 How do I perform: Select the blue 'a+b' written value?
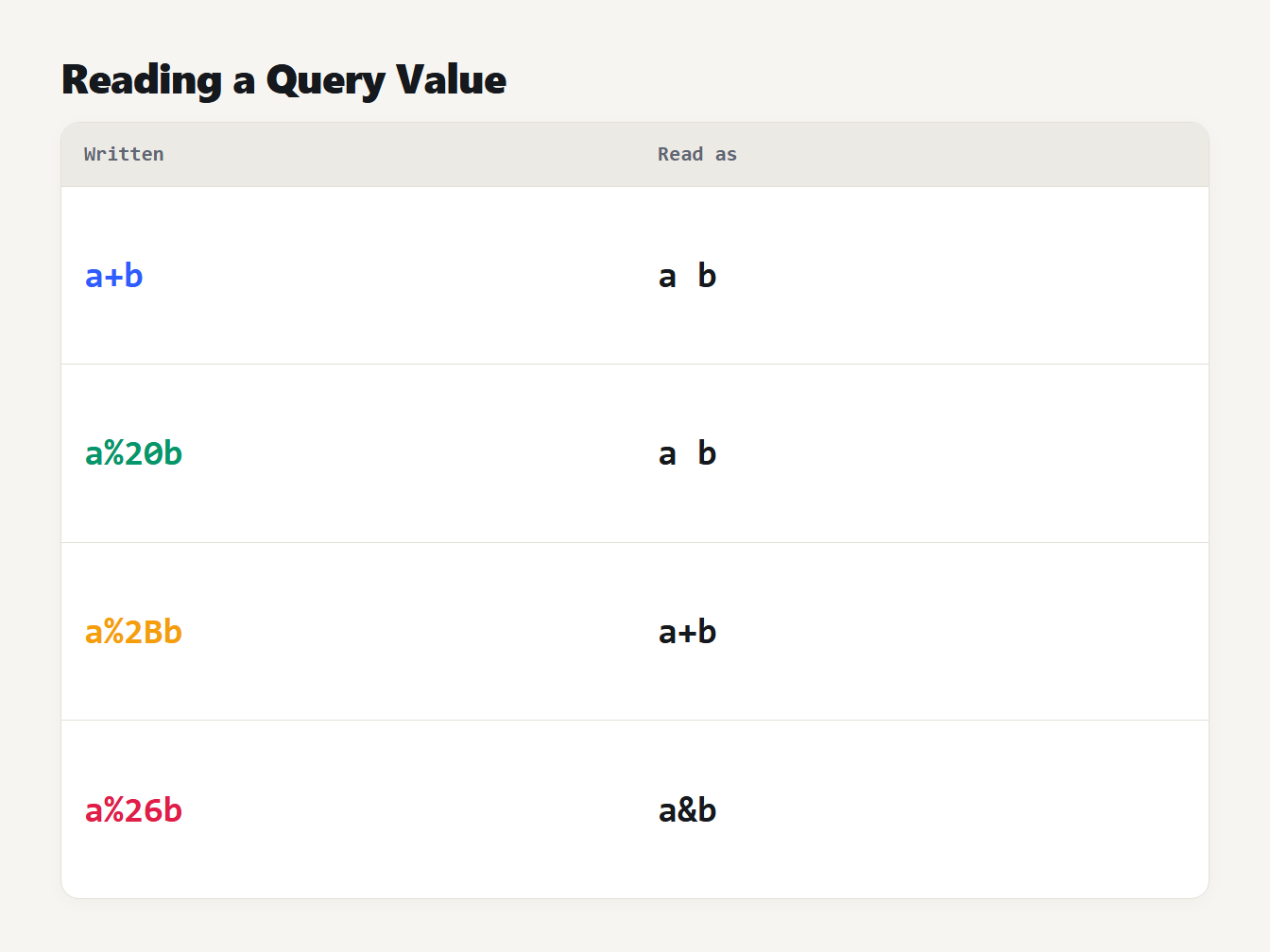114,276
